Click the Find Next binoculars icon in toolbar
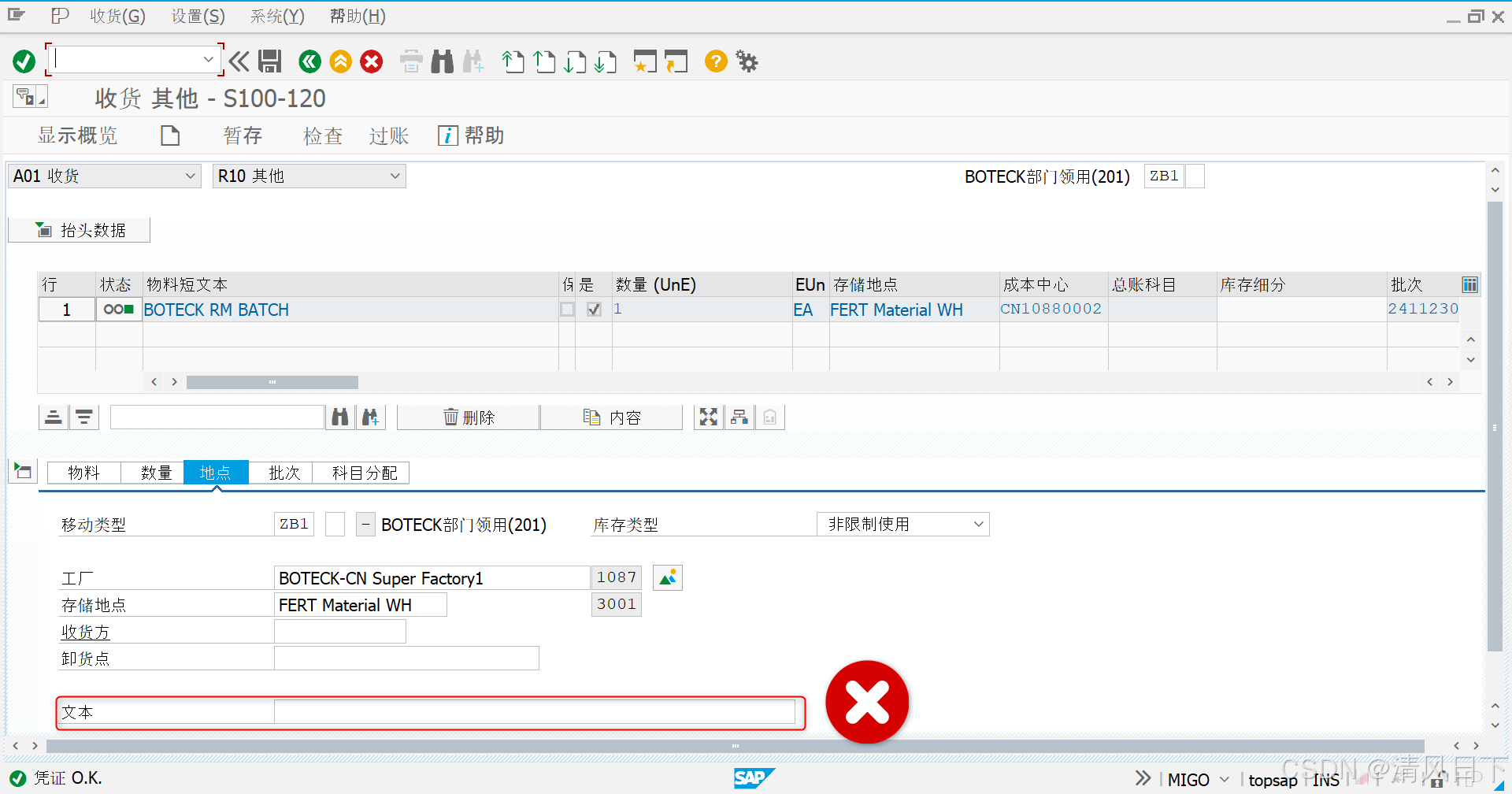The height and width of the screenshot is (794, 1512). (473, 61)
